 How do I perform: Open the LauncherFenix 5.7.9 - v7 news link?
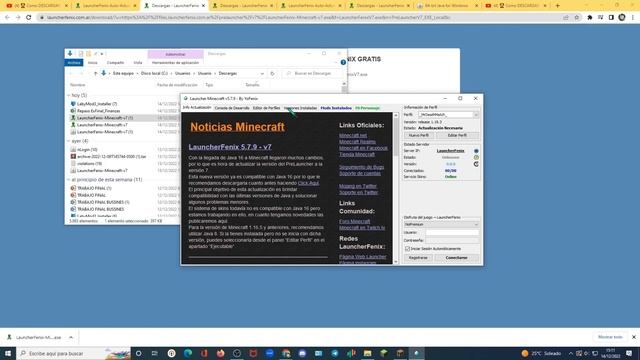click(x=230, y=147)
